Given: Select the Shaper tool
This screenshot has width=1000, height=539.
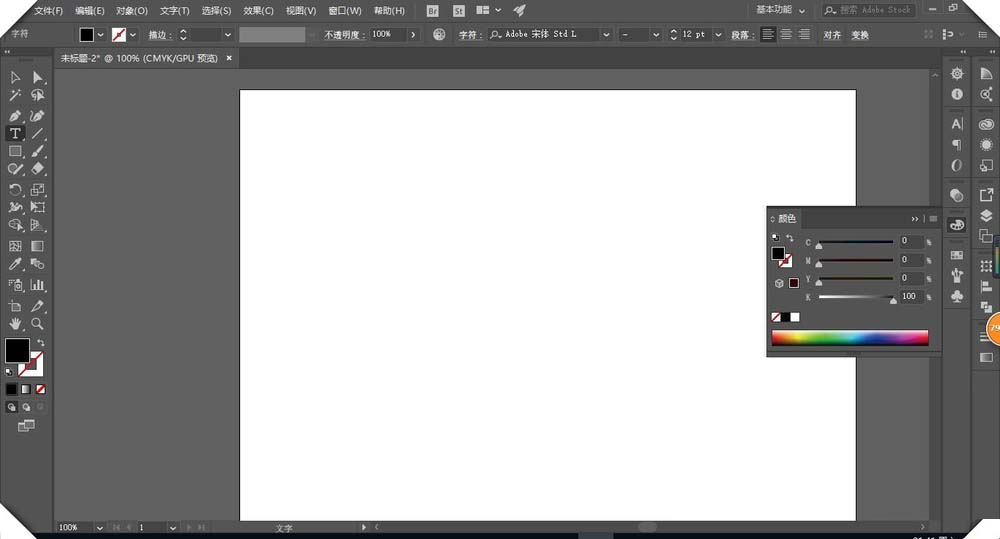Looking at the screenshot, I should (x=15, y=169).
